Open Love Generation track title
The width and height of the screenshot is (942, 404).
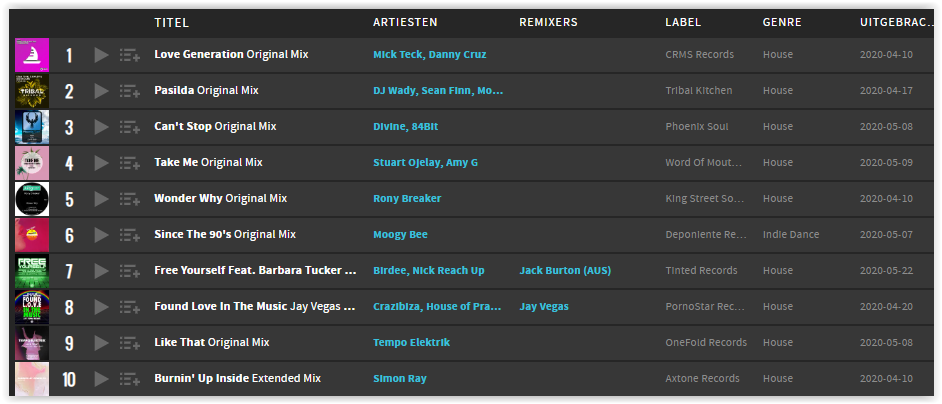tap(199, 54)
